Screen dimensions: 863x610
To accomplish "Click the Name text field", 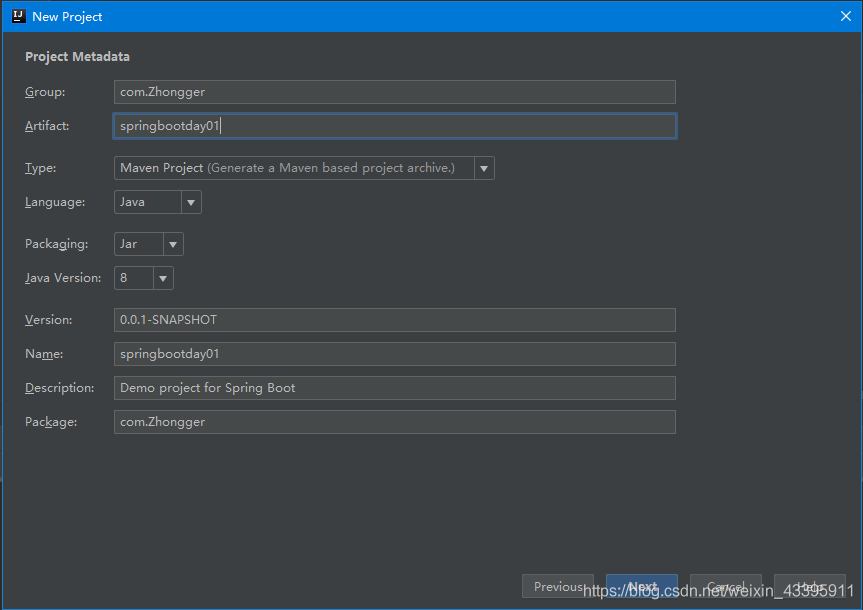I will (x=395, y=354).
